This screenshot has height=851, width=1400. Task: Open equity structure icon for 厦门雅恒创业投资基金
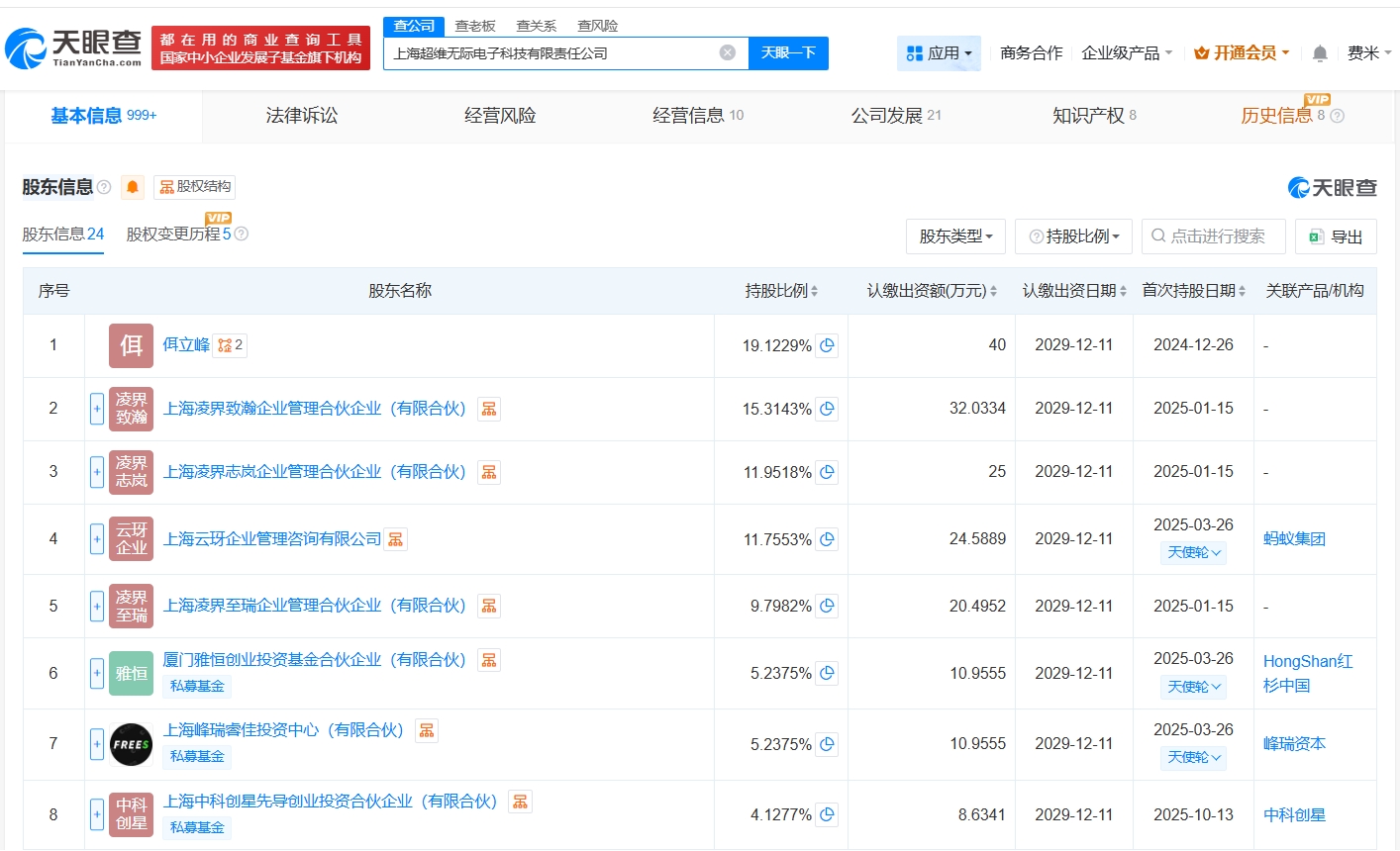[489, 660]
